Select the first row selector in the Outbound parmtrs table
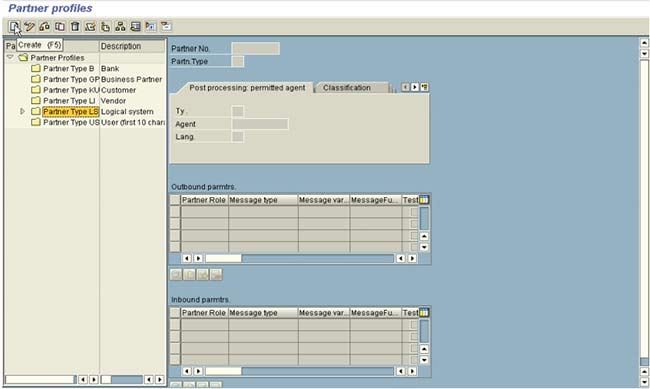The image size is (650, 389). click(175, 212)
